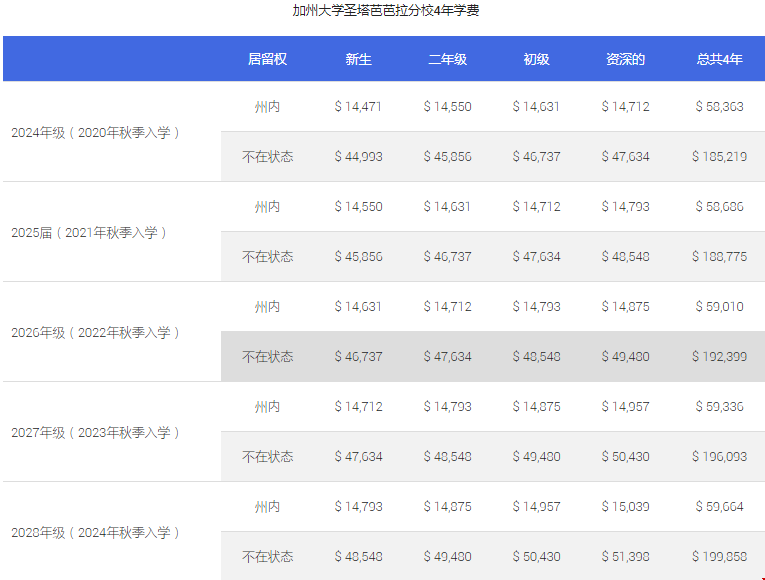This screenshot has height=580, width=765.
Task: Click the $ 59,336 four-year total
Action: [x=720, y=406]
